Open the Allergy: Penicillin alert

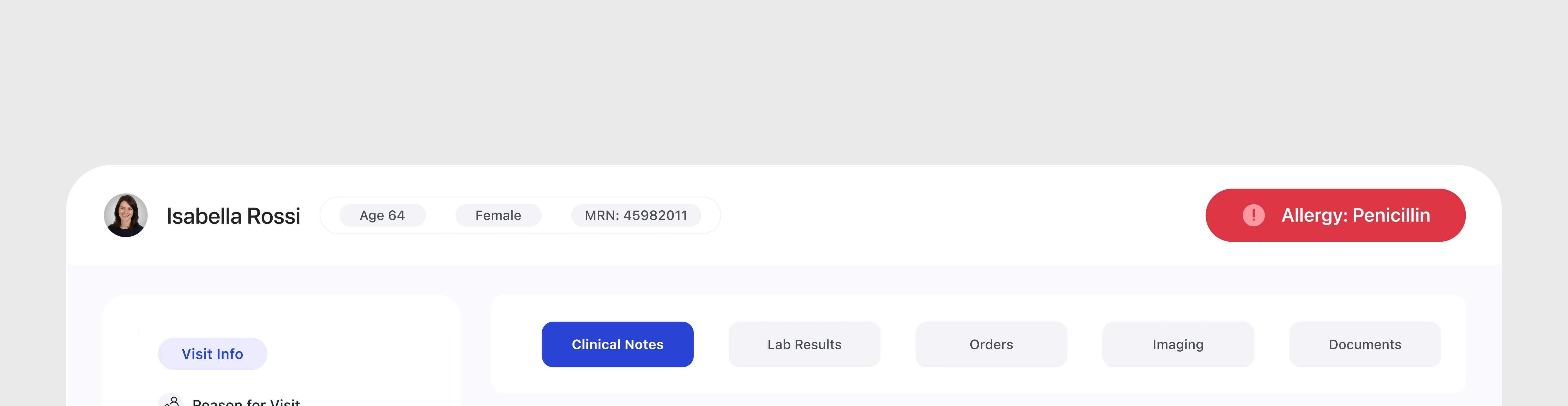pyautogui.click(x=1355, y=215)
